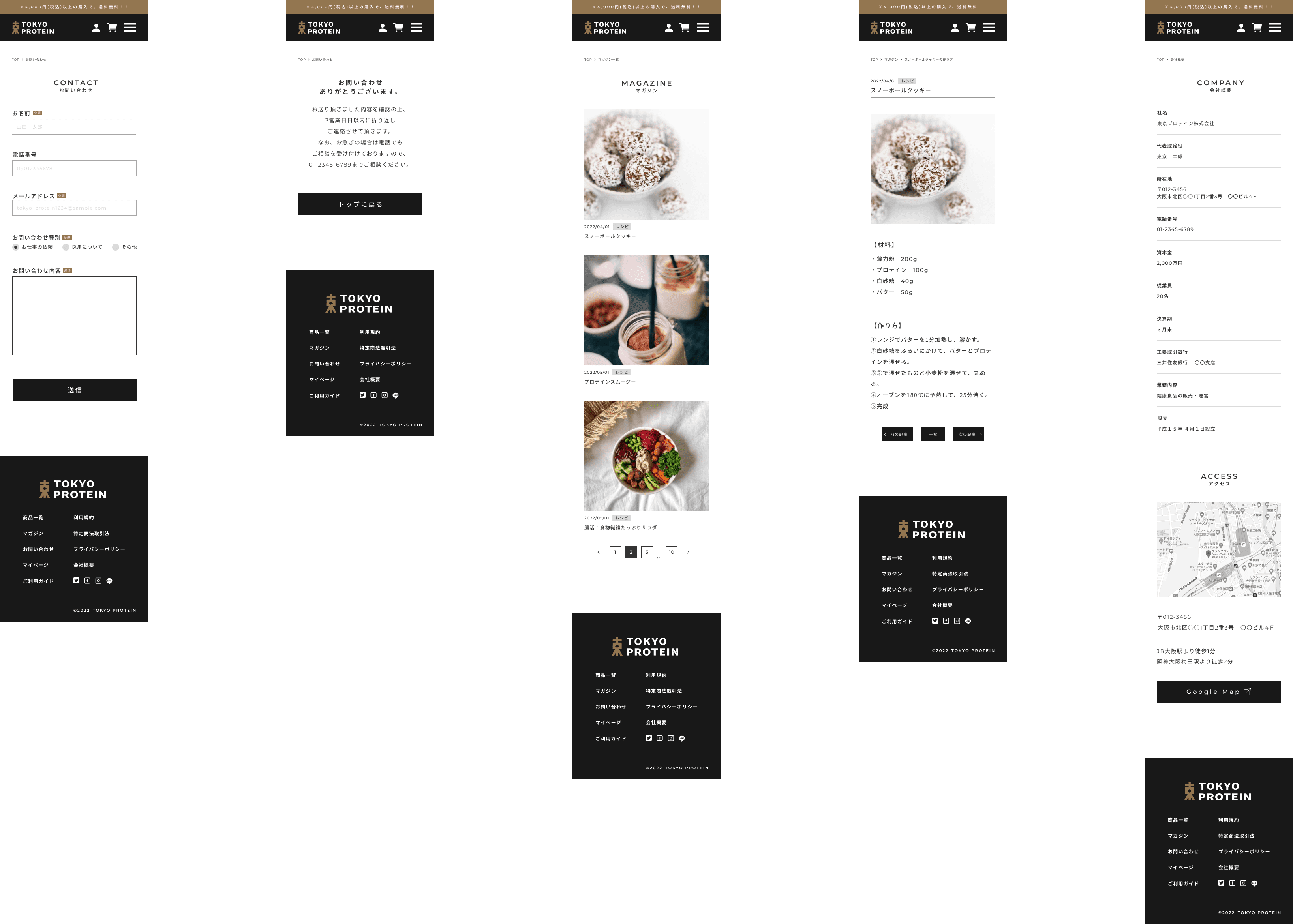The width and height of the screenshot is (1293, 924).
Task: Click the 送信 submit button on contact form
Action: 75,389
